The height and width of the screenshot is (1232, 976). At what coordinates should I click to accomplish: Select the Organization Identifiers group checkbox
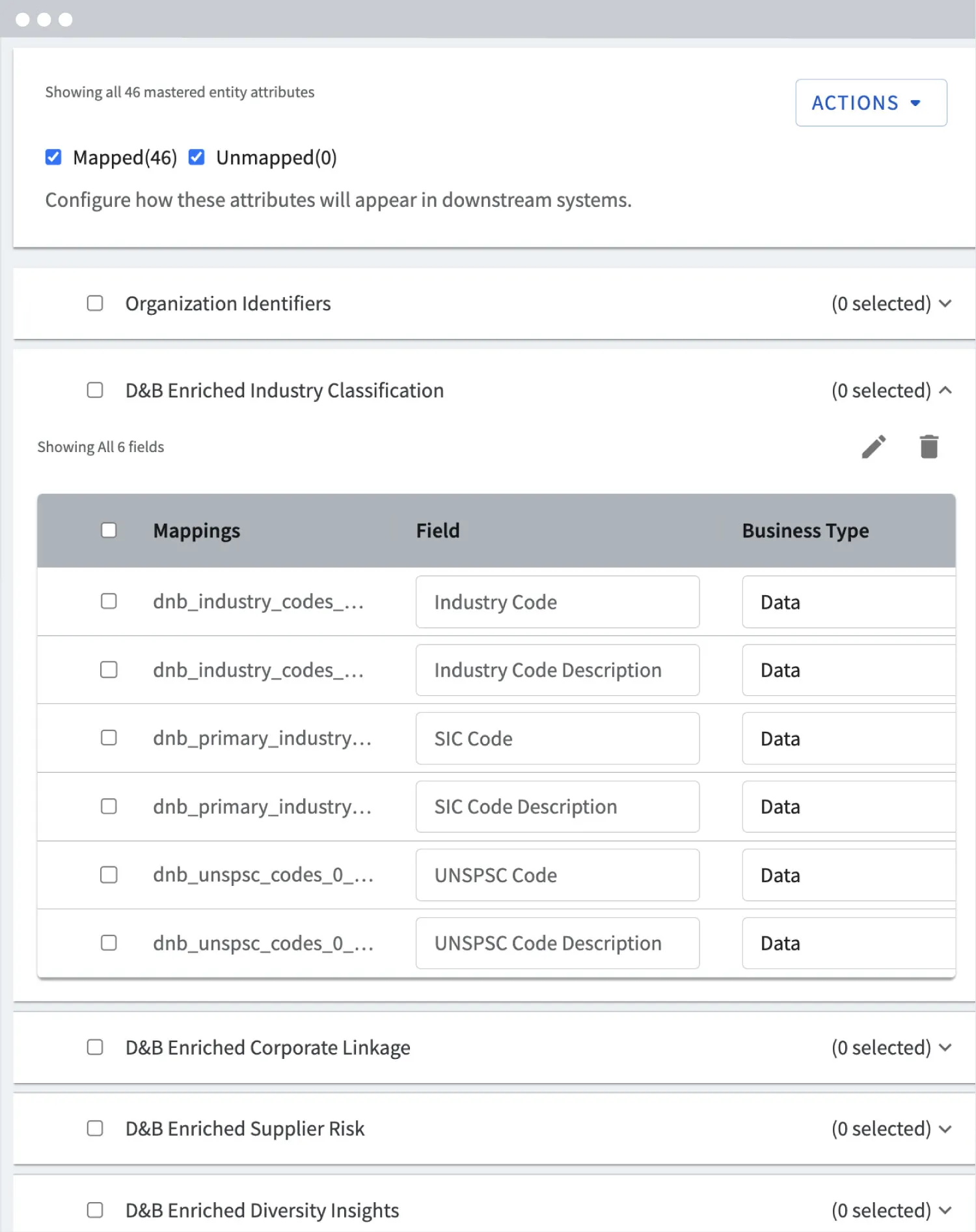point(95,303)
